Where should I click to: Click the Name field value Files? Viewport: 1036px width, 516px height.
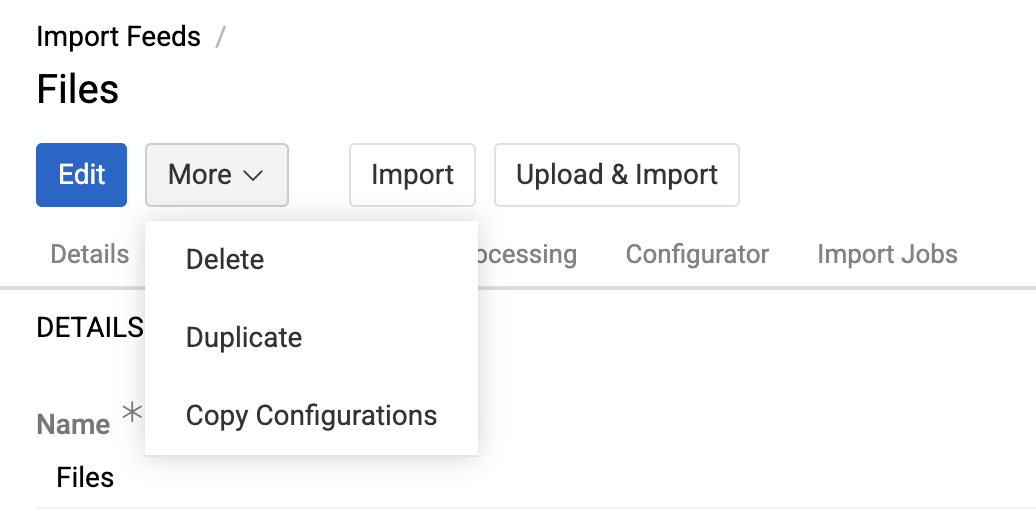[85, 477]
